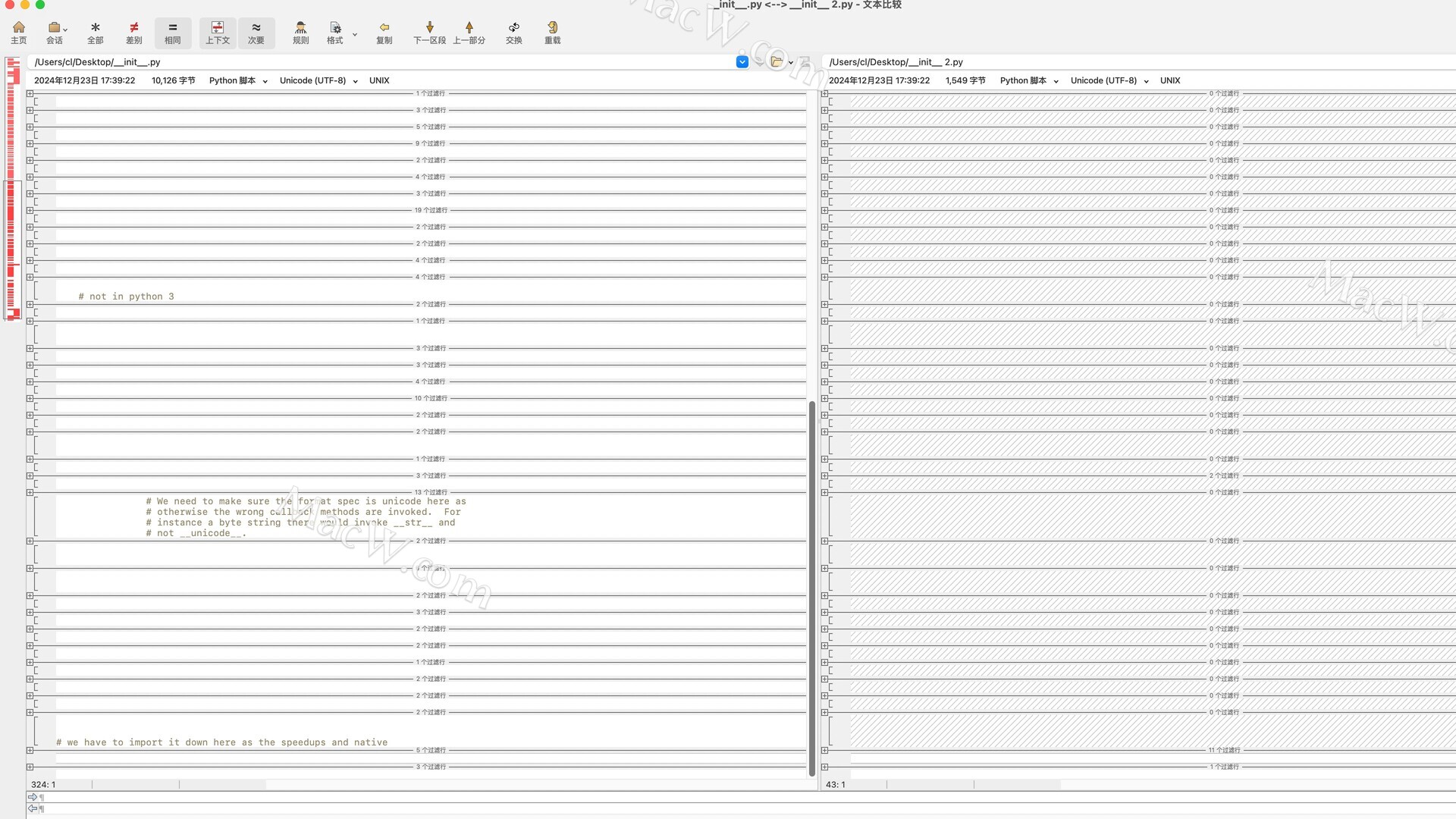Image resolution: width=1456 pixels, height=819 pixels.
Task: Click the left cursor position 324: 1
Action: pos(43,785)
